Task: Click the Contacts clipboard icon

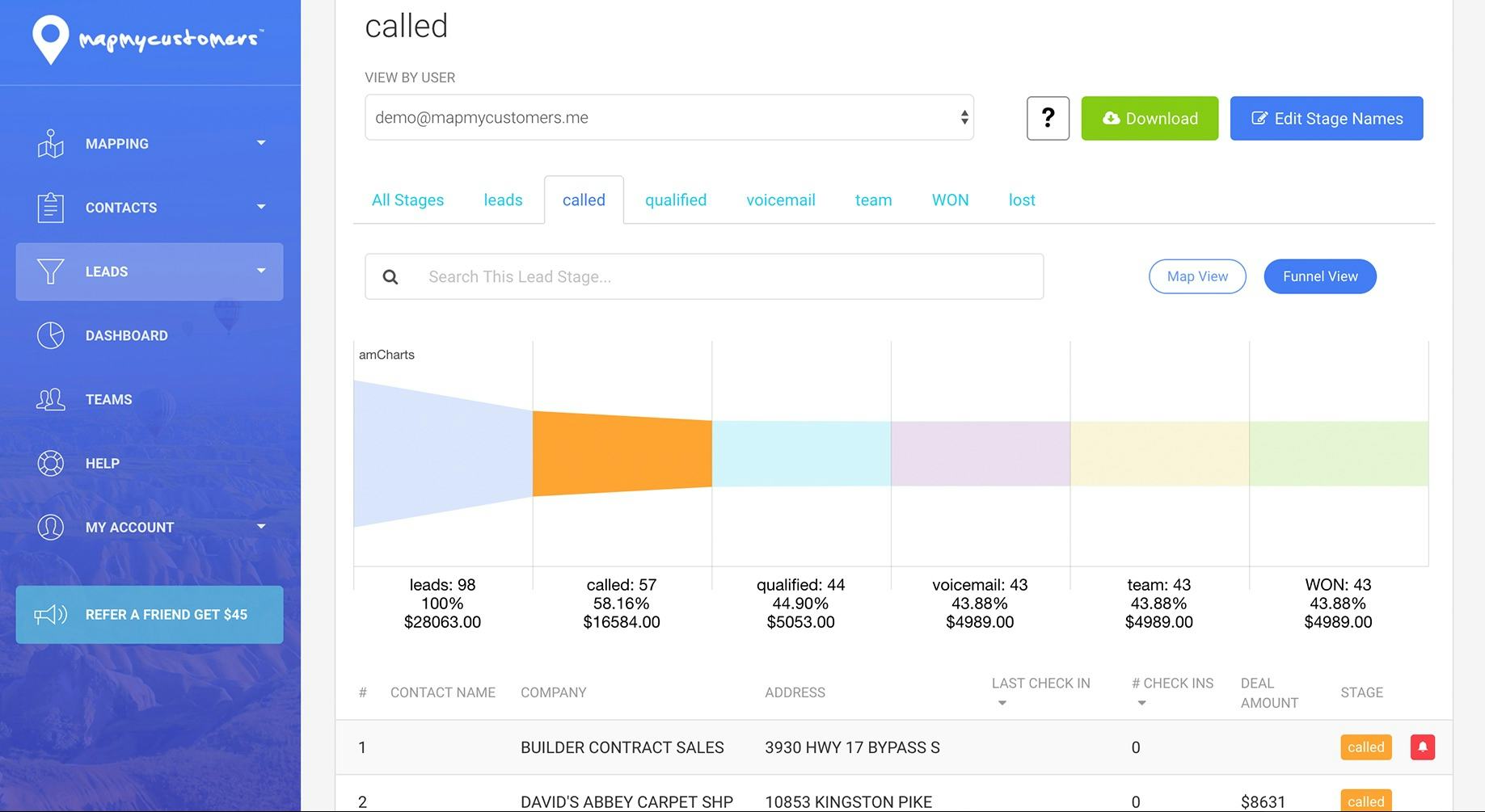Action: pos(50,208)
